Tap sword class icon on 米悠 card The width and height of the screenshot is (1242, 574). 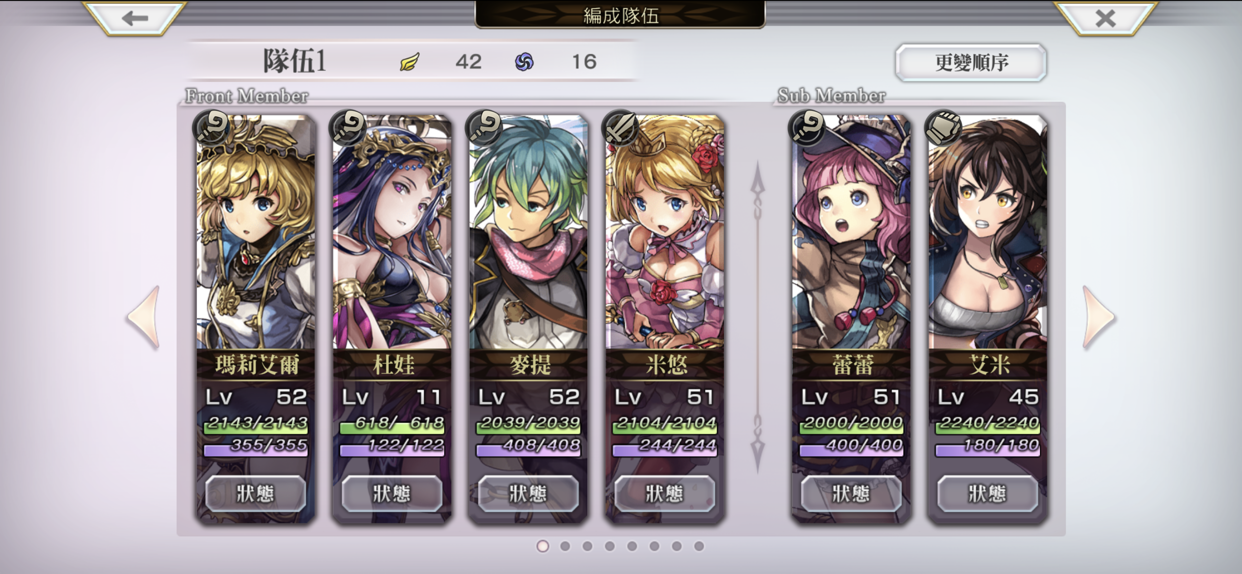[621, 128]
